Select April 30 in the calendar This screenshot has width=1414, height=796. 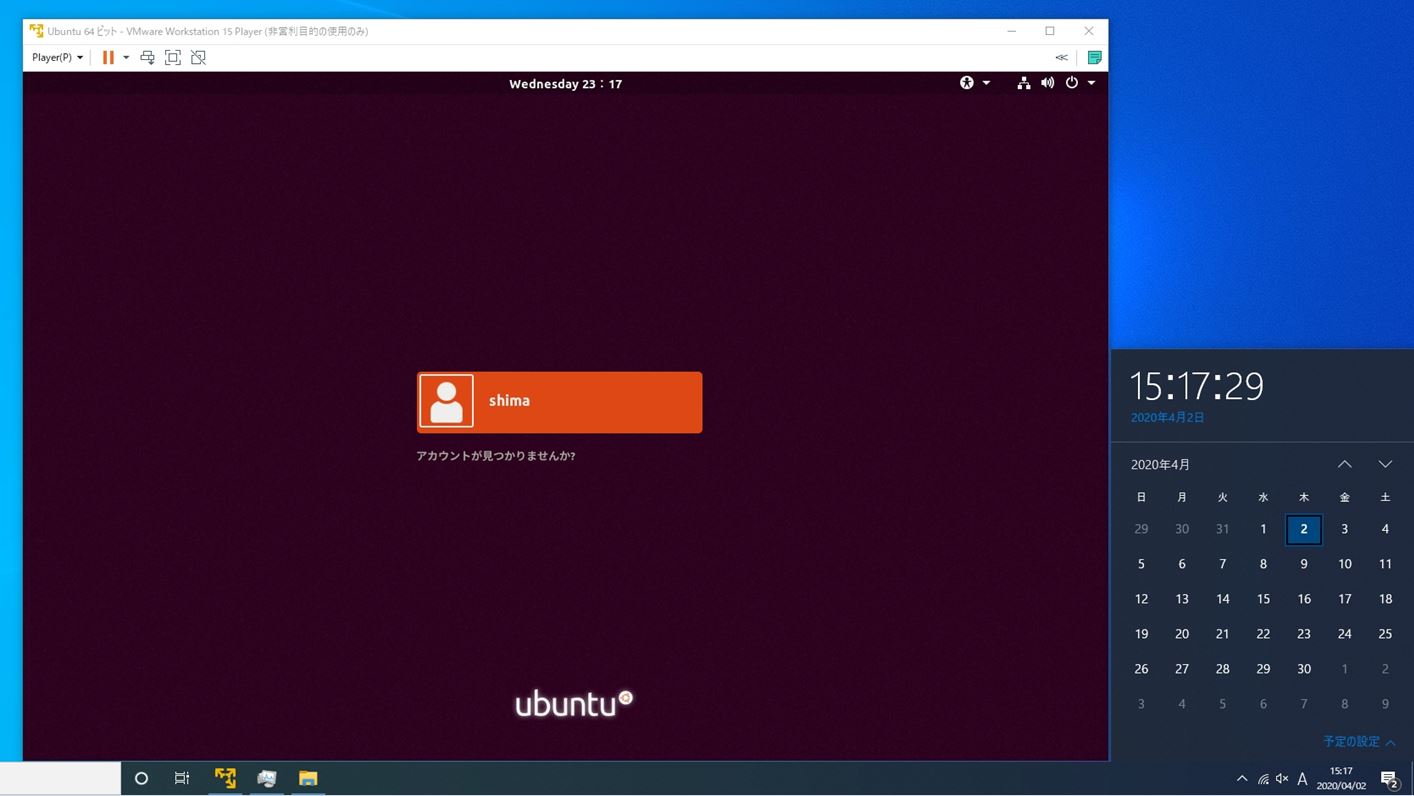(x=1304, y=669)
